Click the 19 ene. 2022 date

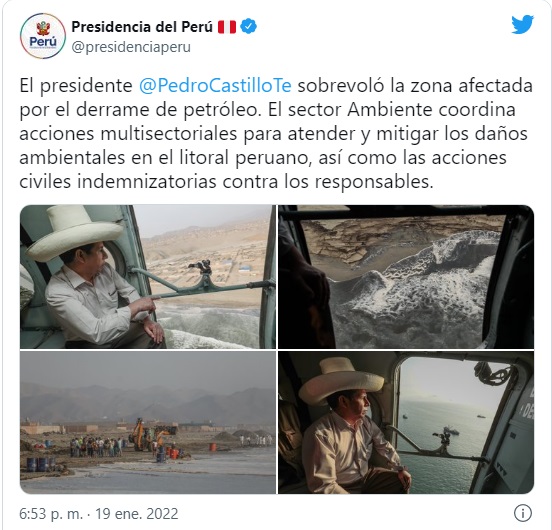click(x=137, y=514)
